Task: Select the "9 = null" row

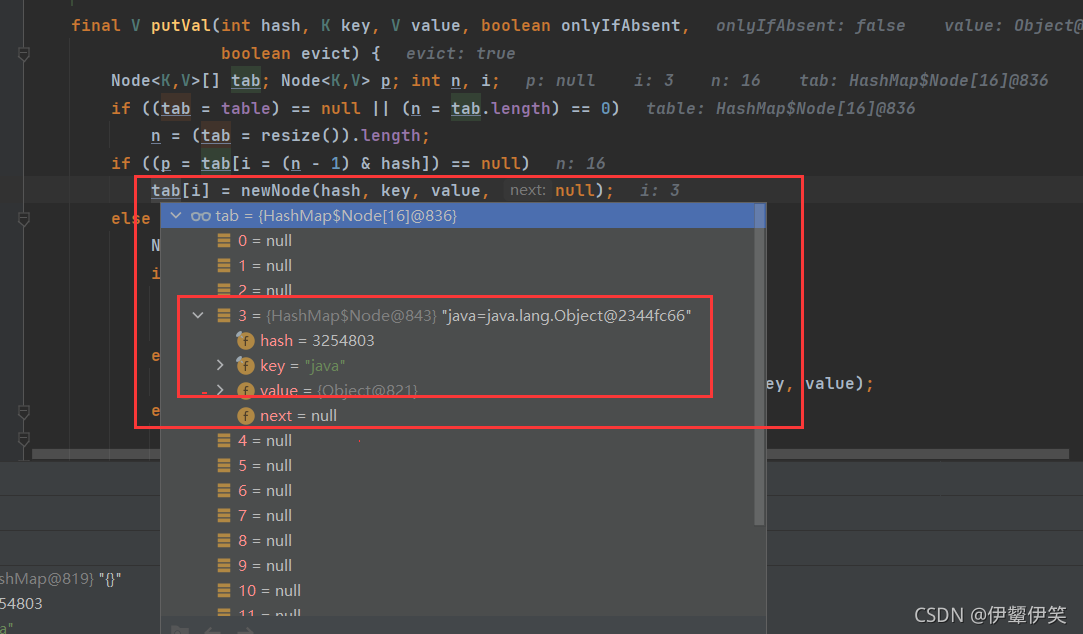Action: (x=458, y=566)
